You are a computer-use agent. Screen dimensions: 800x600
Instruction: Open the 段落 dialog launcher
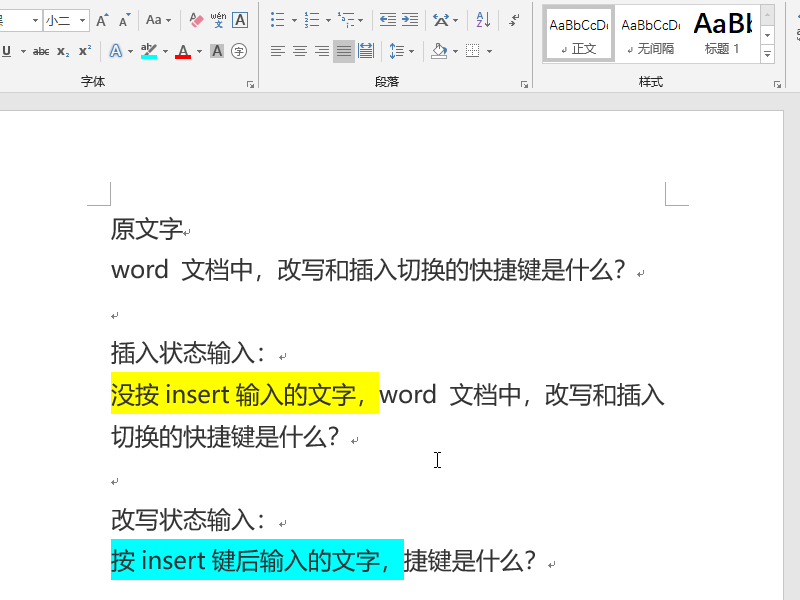coord(524,85)
